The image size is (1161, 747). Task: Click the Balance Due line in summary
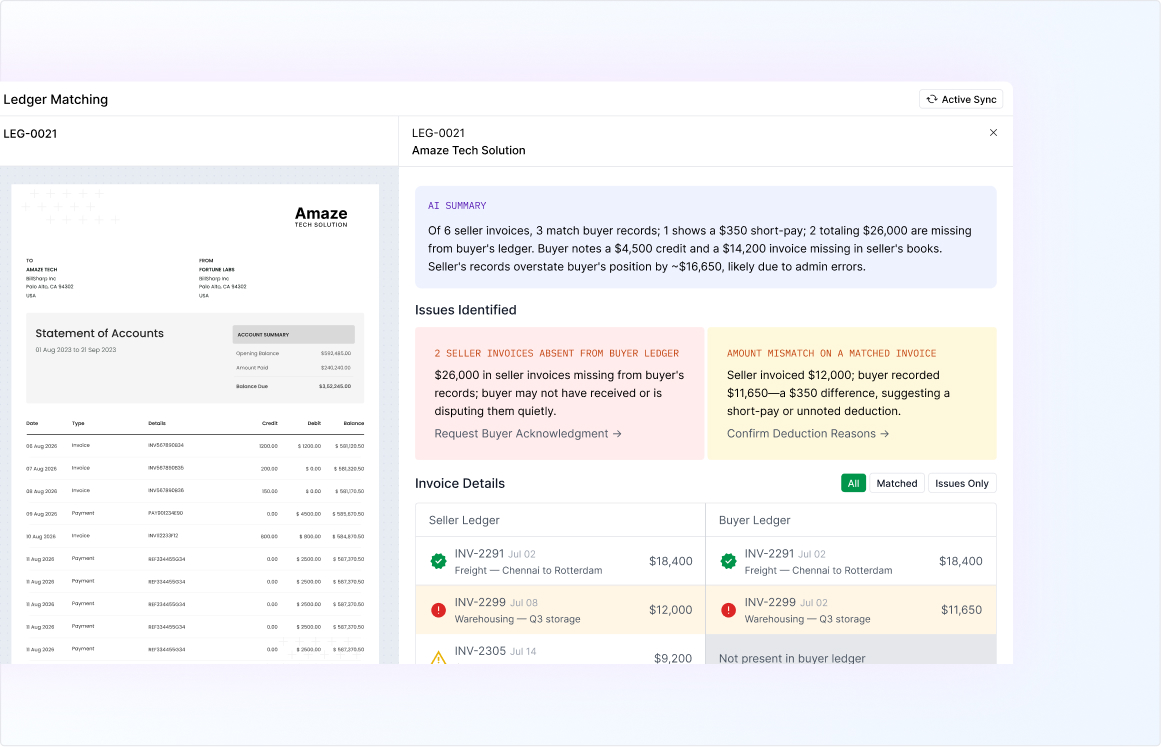pyautogui.click(x=293, y=386)
